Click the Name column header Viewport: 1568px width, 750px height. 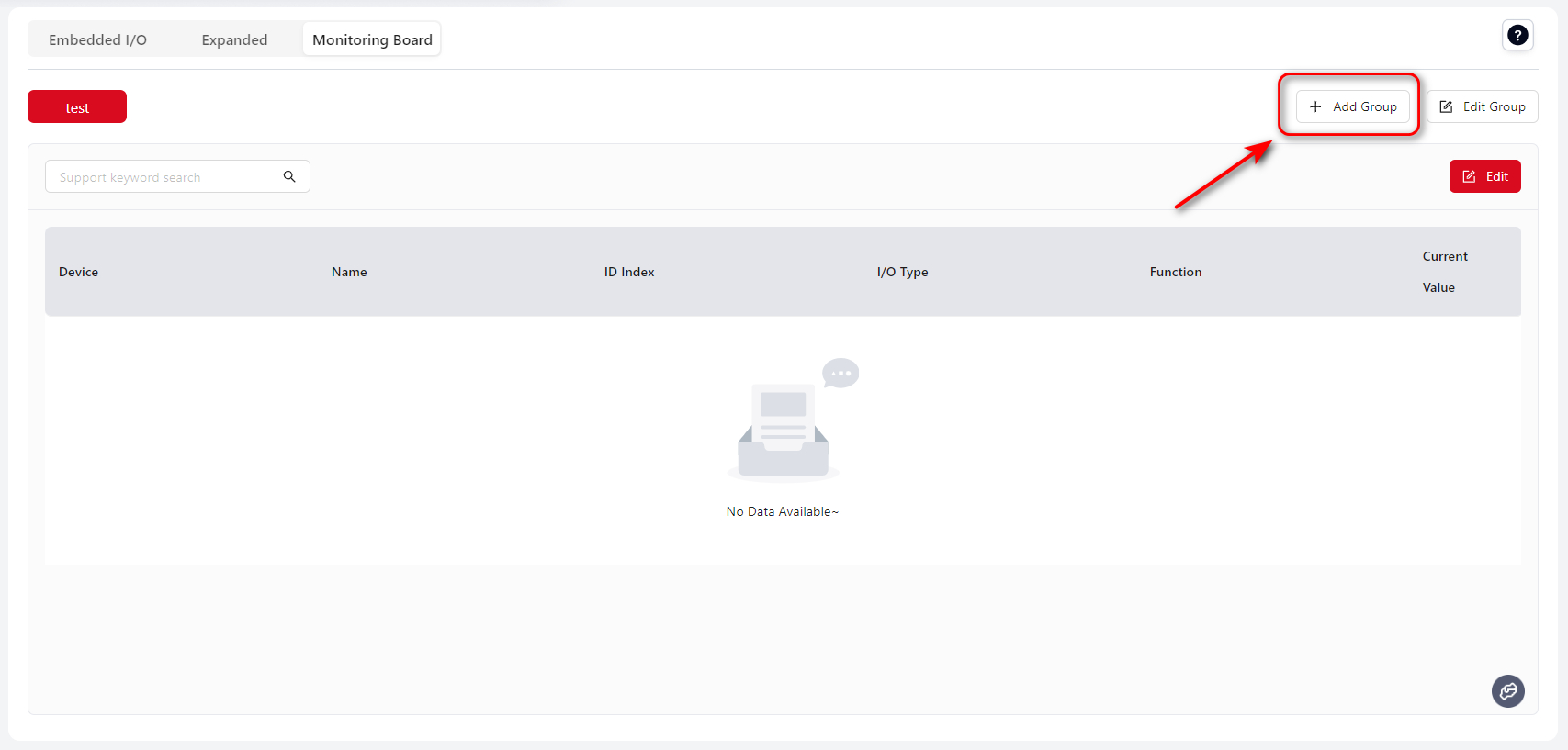pyautogui.click(x=349, y=272)
